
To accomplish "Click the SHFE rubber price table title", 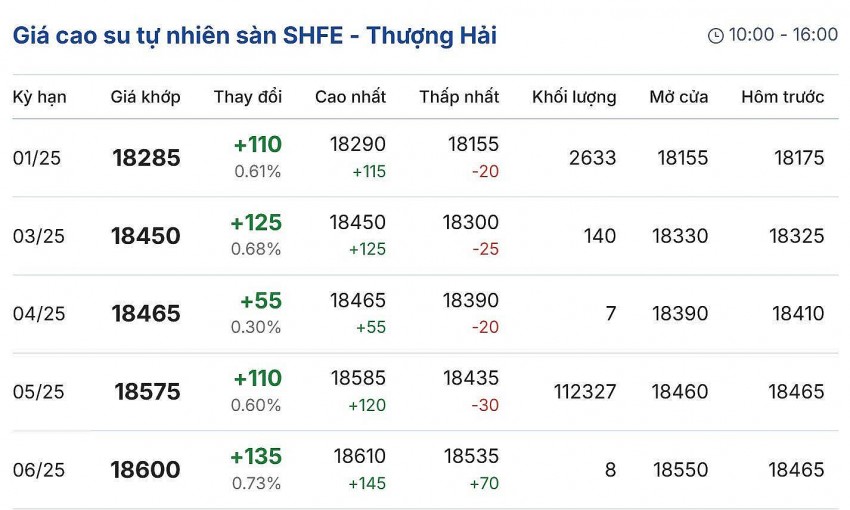I will tap(255, 36).
